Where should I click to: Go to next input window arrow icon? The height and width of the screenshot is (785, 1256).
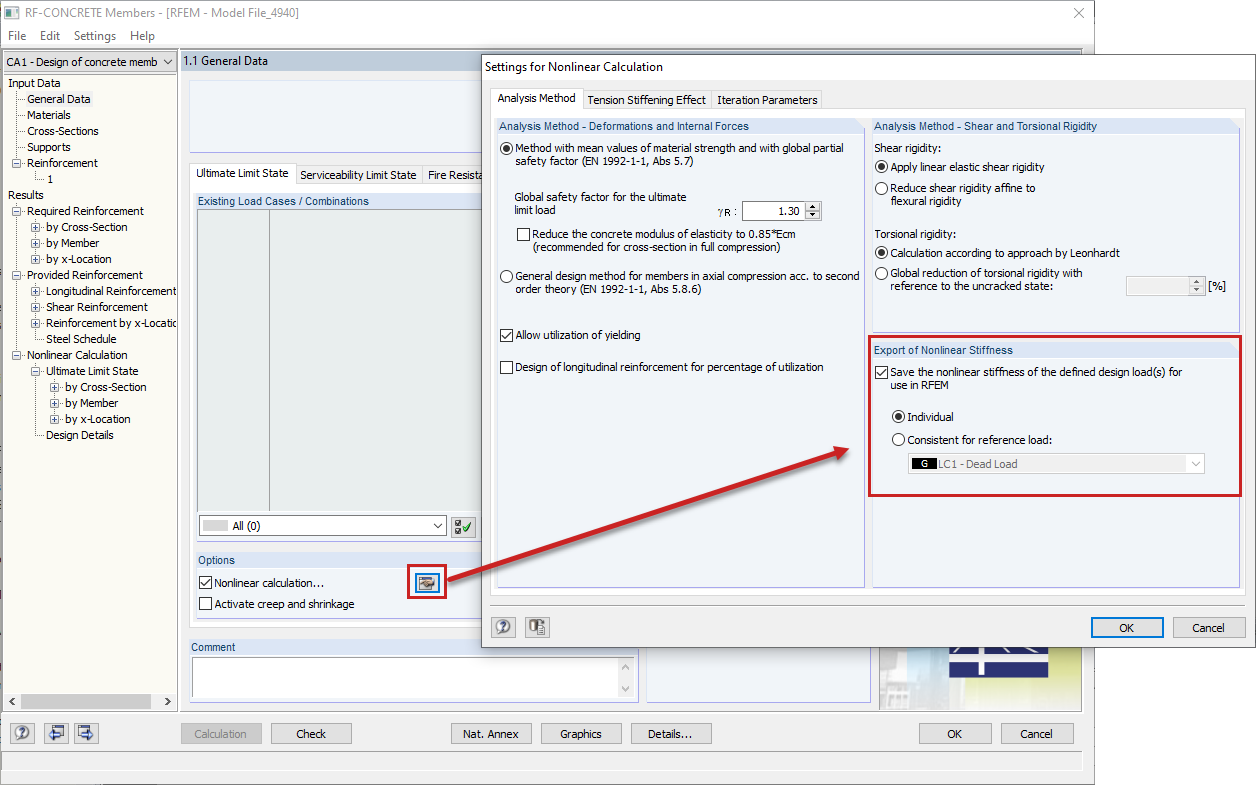coord(86,733)
